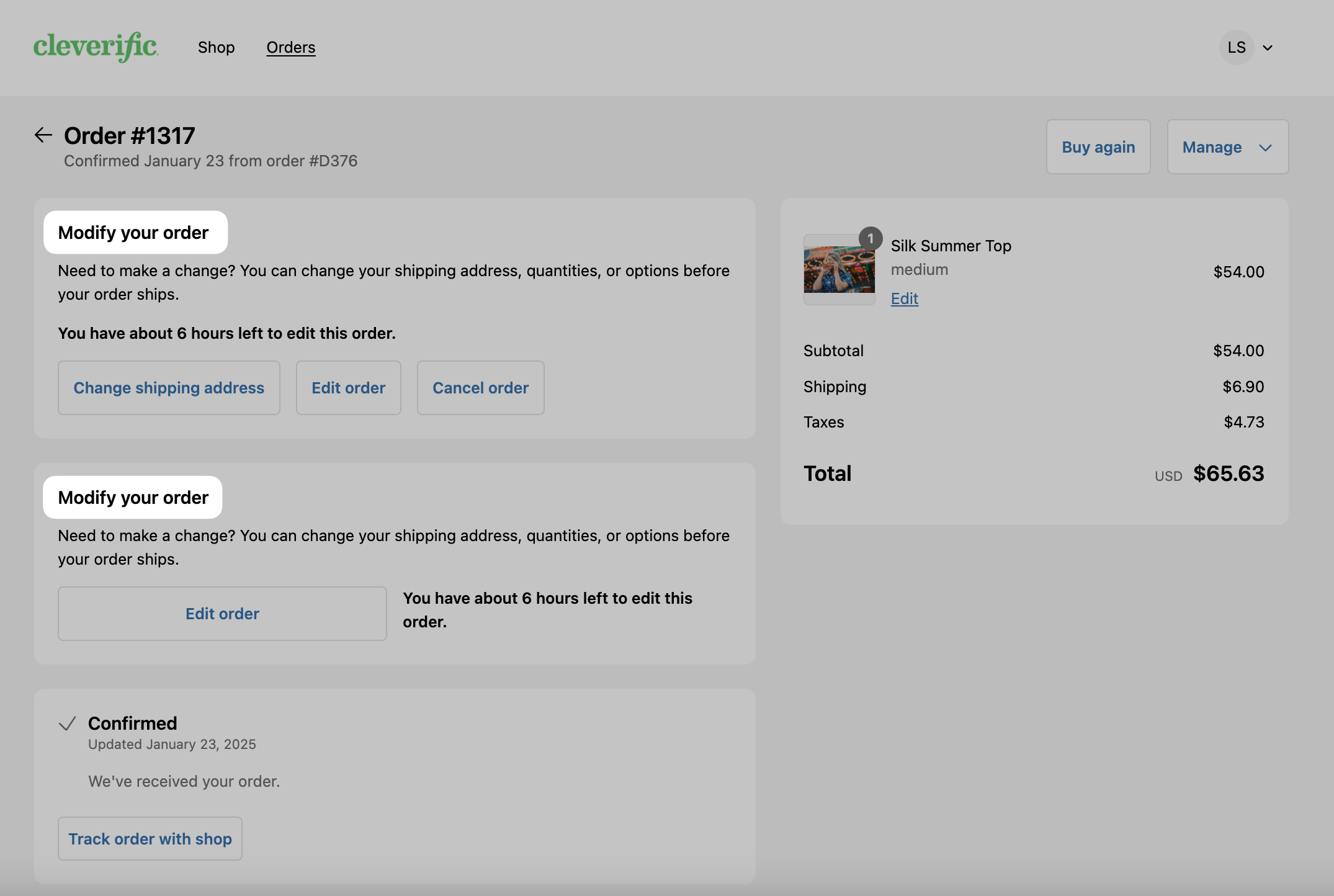The height and width of the screenshot is (896, 1334).
Task: Click Track order with shop
Action: (150, 839)
